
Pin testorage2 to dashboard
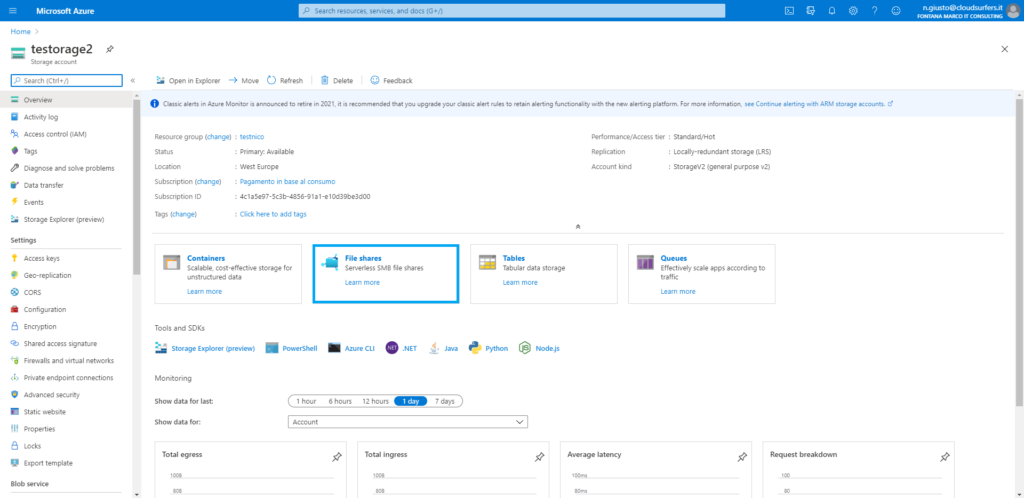(110, 49)
